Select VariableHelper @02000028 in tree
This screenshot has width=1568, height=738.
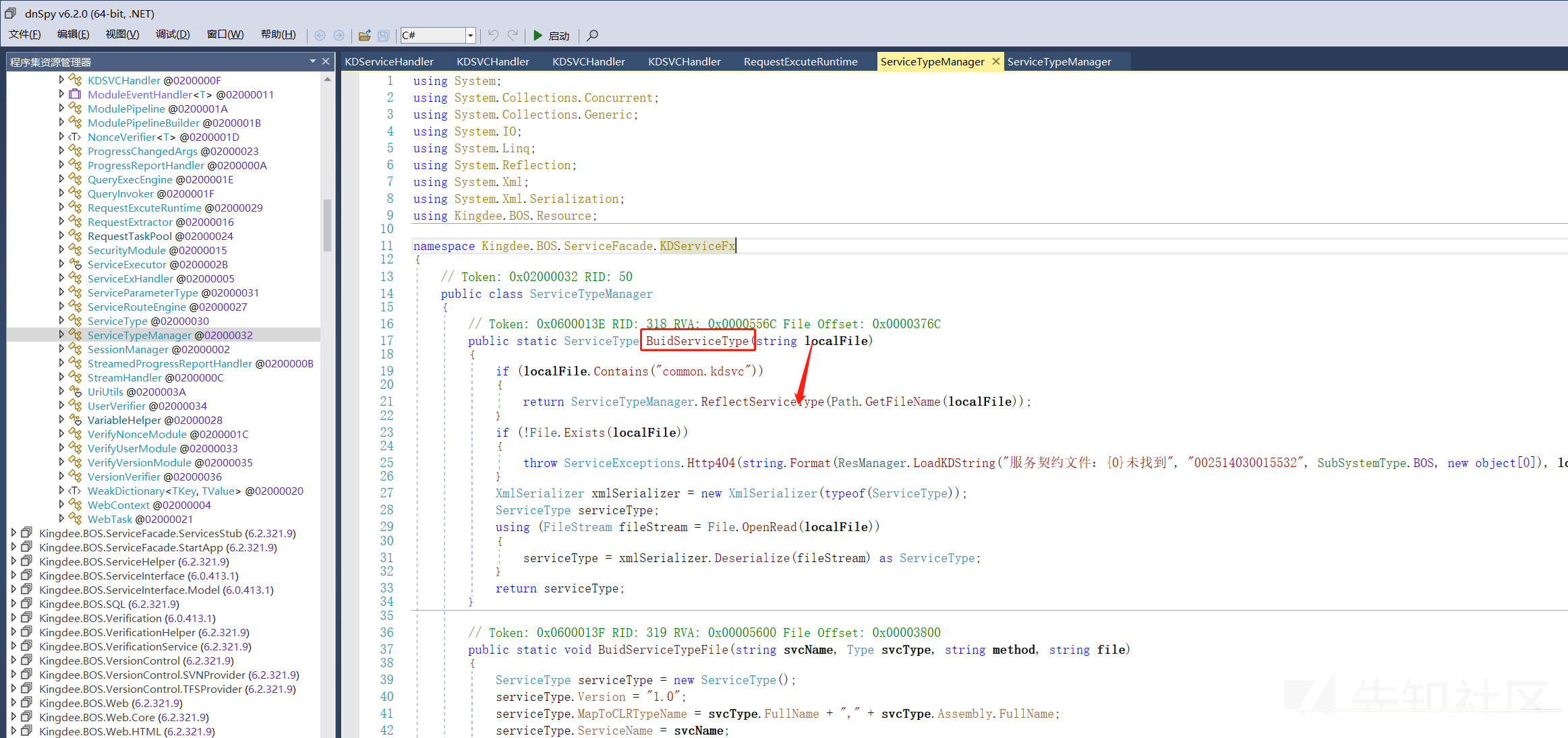click(x=155, y=420)
